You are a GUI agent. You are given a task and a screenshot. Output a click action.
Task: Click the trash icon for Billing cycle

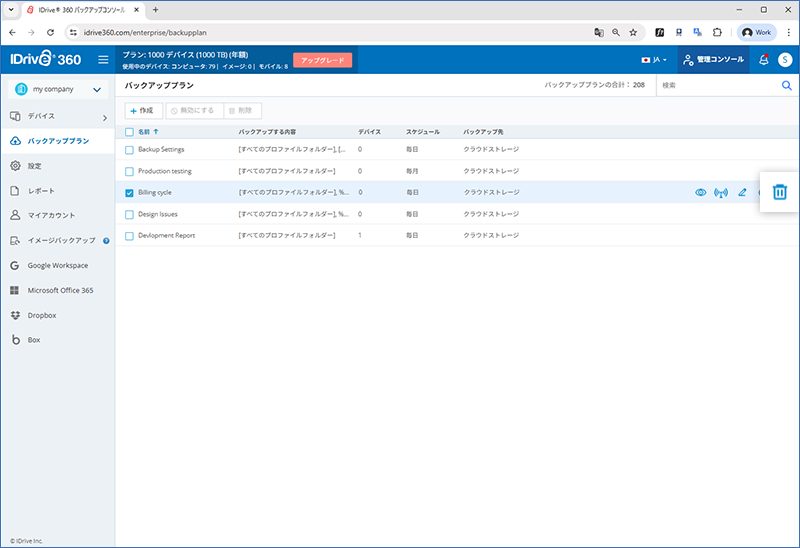pyautogui.click(x=780, y=192)
